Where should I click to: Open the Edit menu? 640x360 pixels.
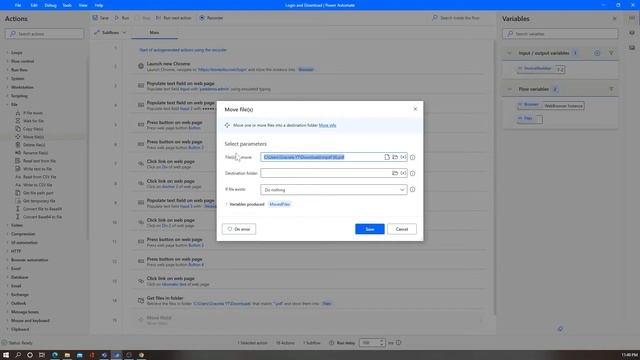click(34, 5)
